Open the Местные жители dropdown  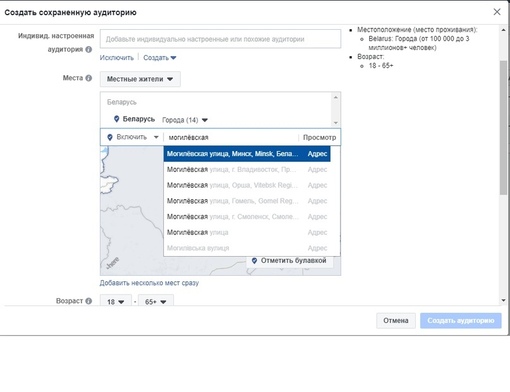tap(140, 79)
